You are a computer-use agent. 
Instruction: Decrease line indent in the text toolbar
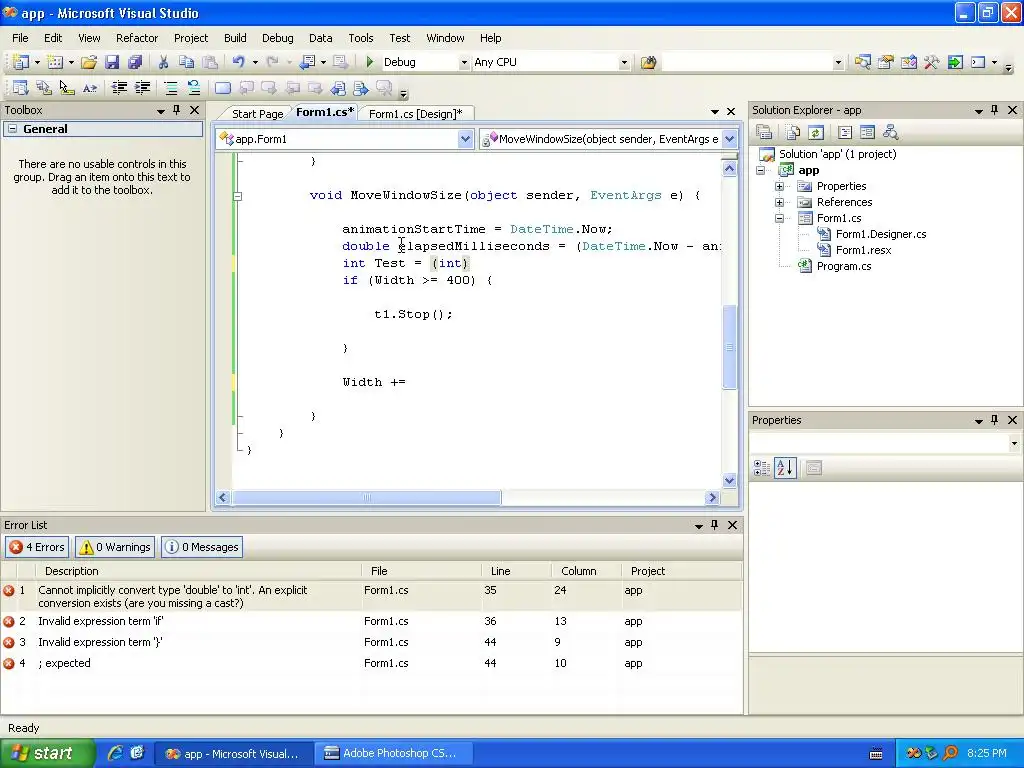119,88
